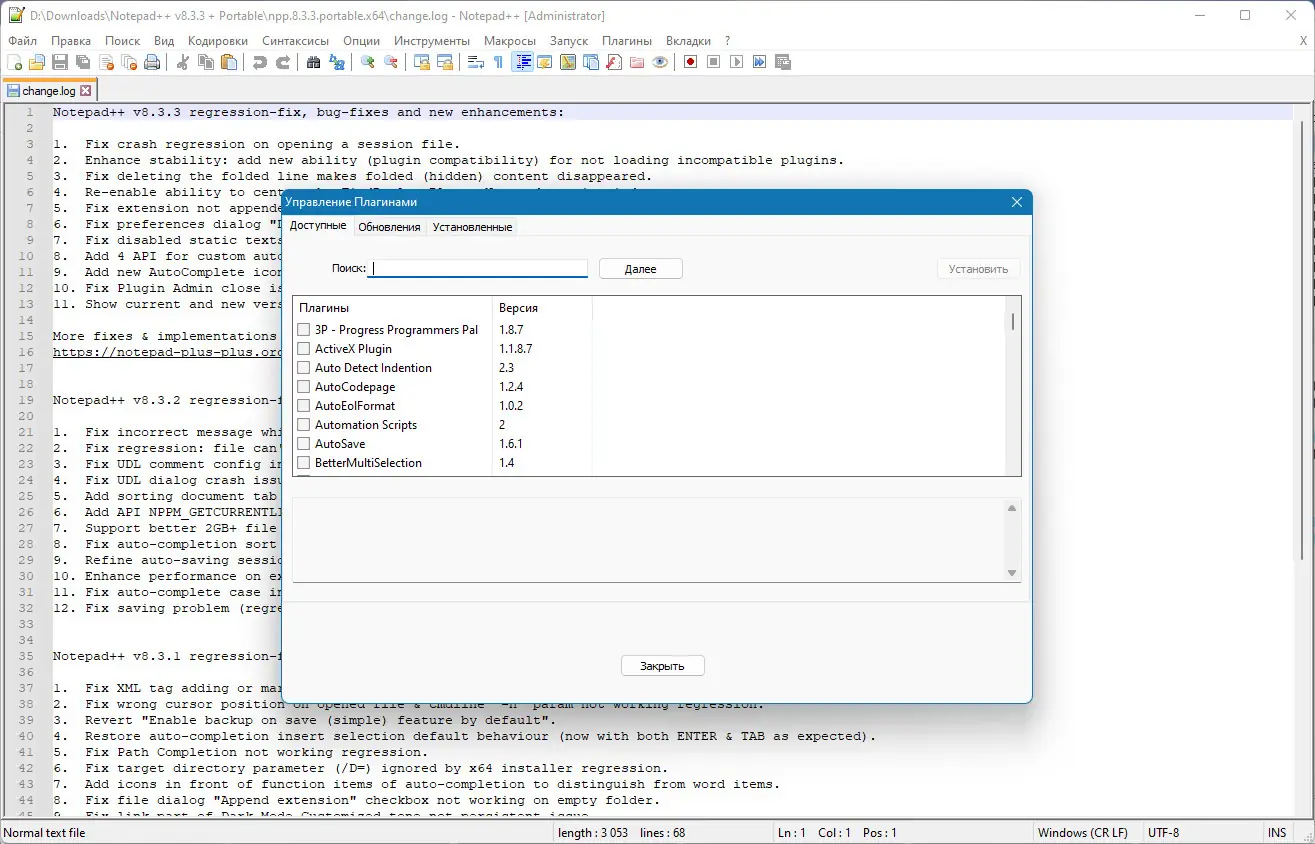Enable the AutoCodepage plugin checkbox
The width and height of the screenshot is (1315, 844).
click(x=304, y=387)
